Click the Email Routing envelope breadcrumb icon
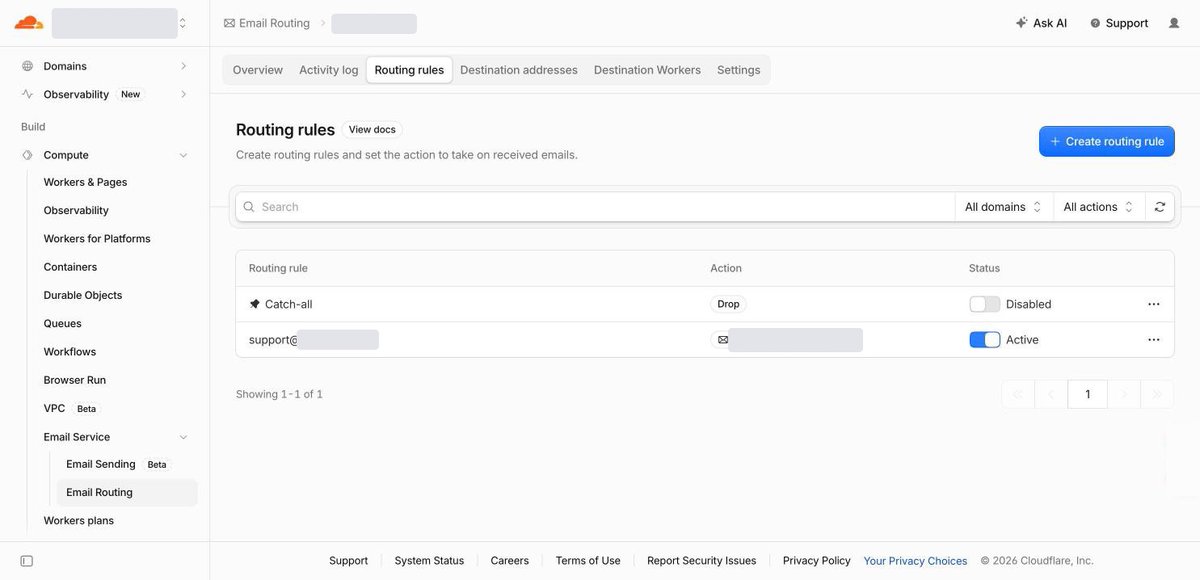This screenshot has width=1200, height=580. click(x=229, y=23)
